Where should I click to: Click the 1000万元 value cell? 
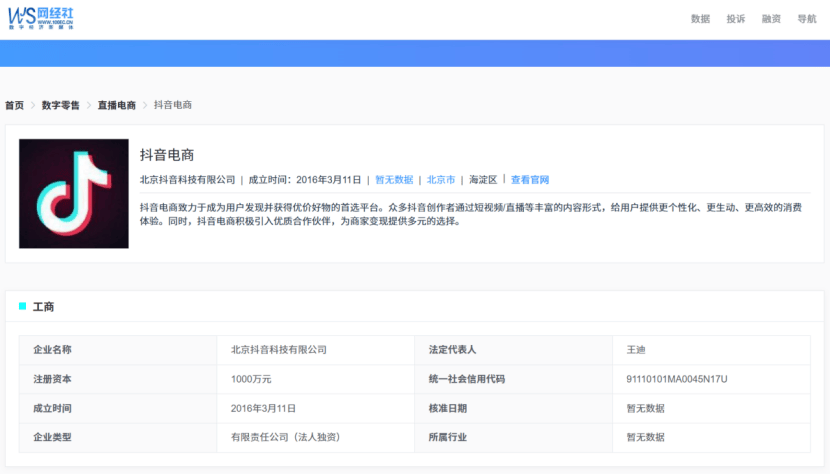[x=315, y=379]
